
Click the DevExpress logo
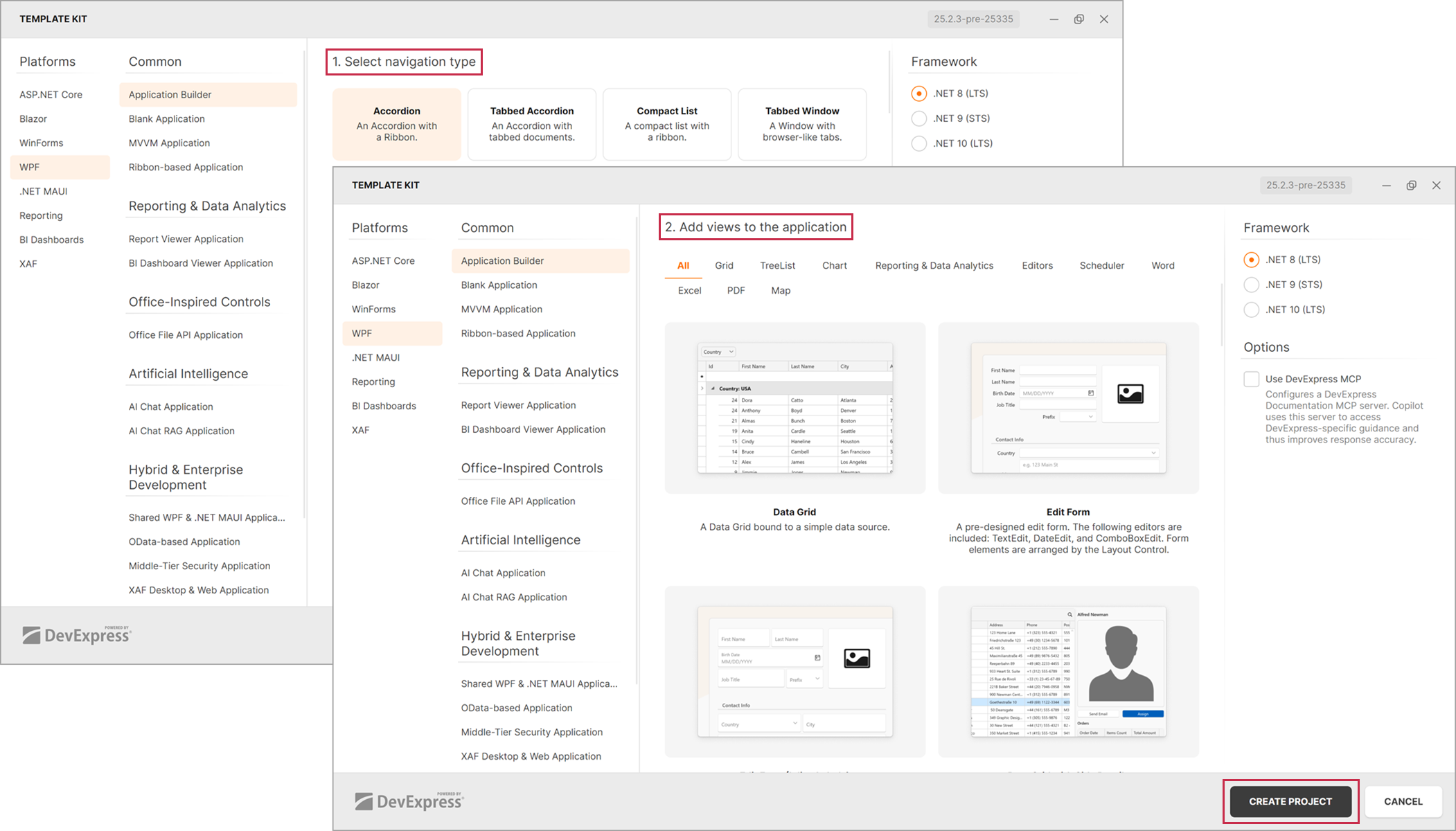pos(407,801)
